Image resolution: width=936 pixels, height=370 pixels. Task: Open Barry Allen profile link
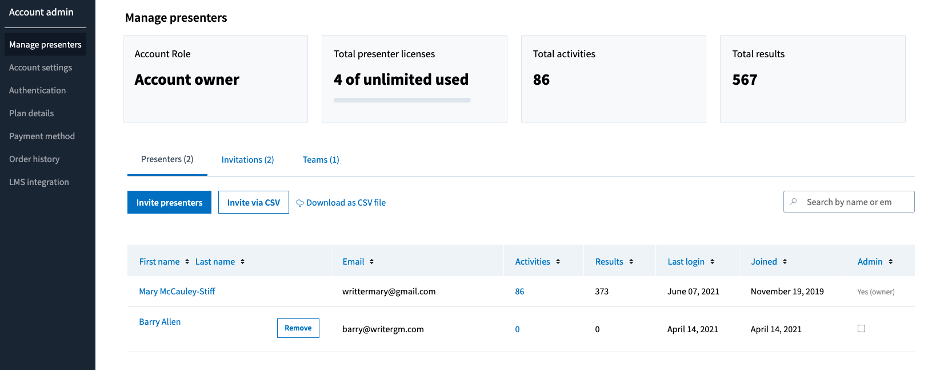tap(159, 322)
